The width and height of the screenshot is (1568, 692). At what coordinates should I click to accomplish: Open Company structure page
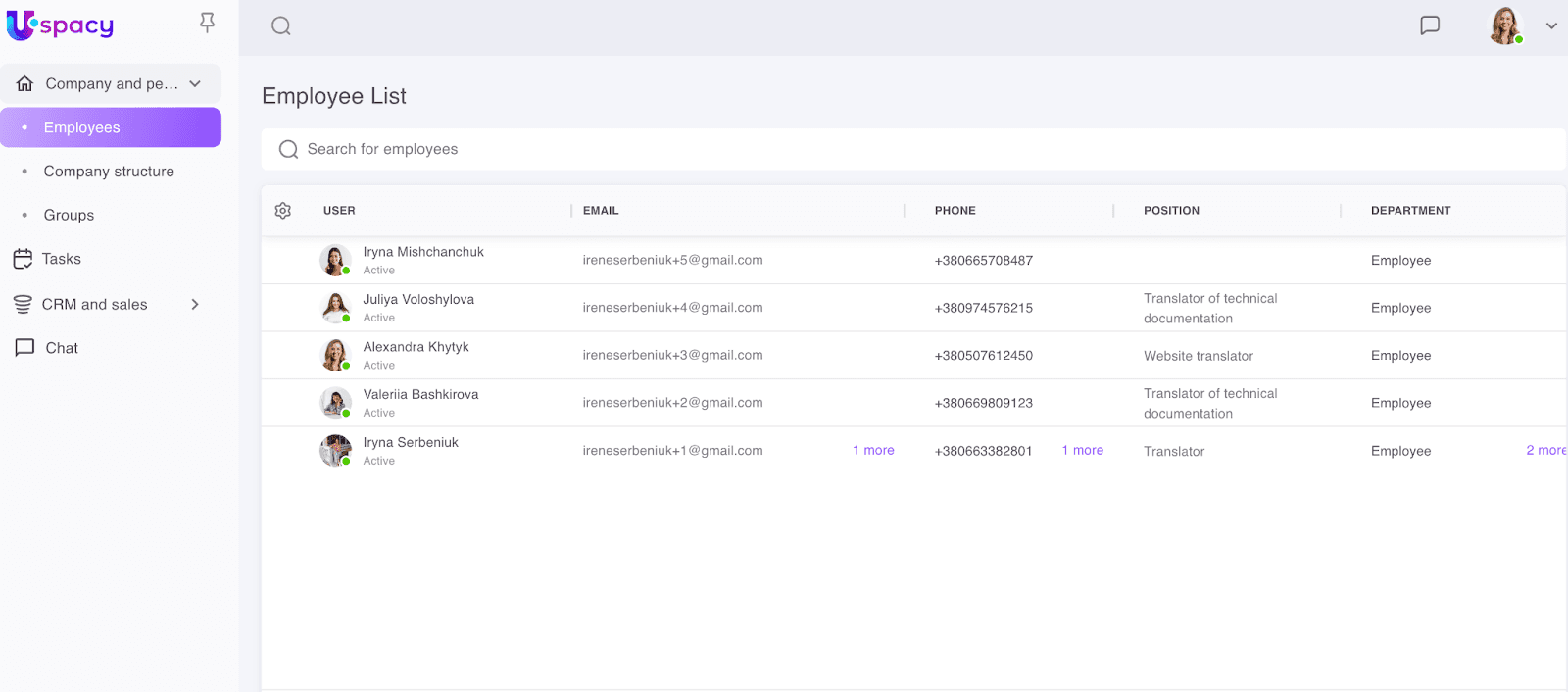[109, 172]
